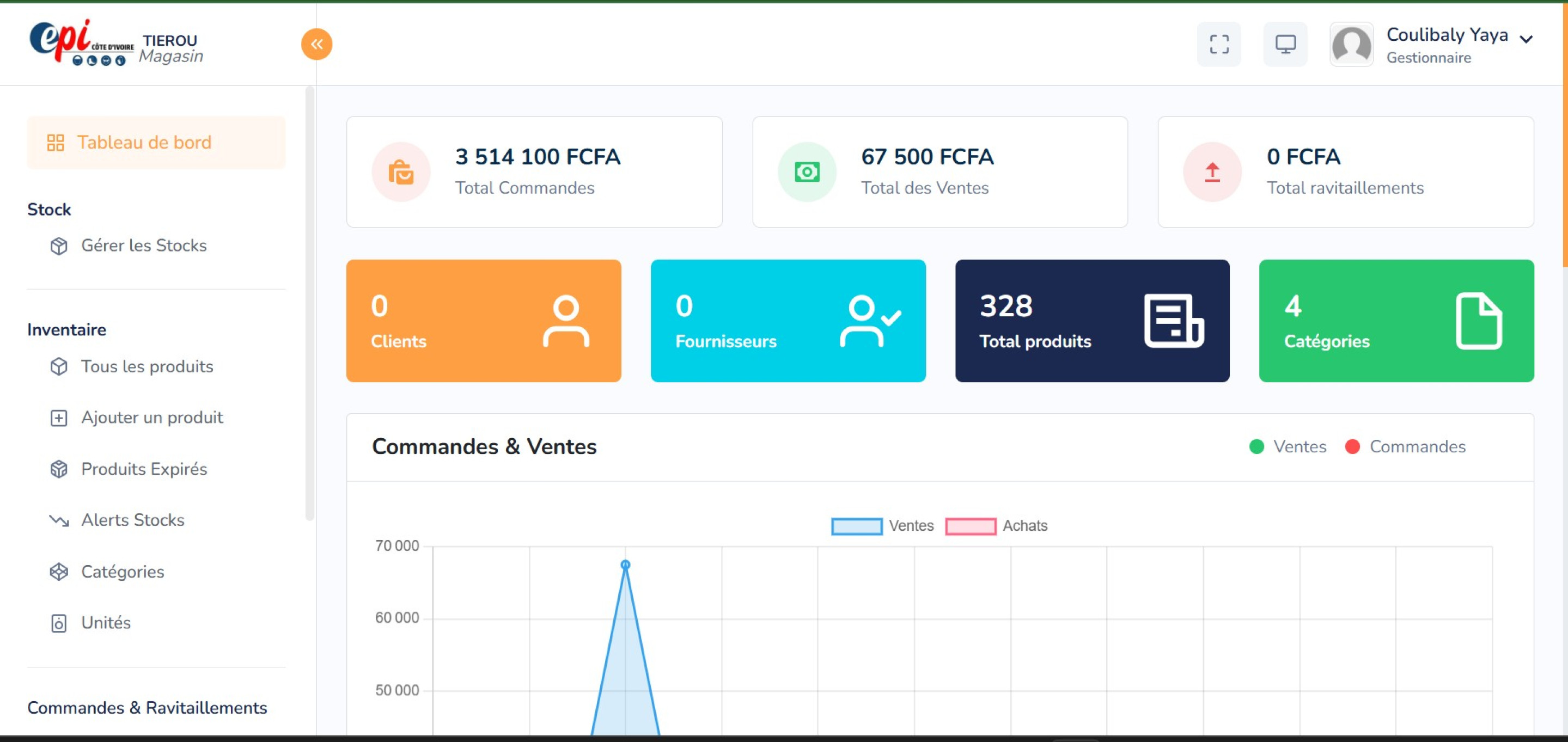Click the blue Ventes legend color box
Screen dimensions: 1568x742
856,526
